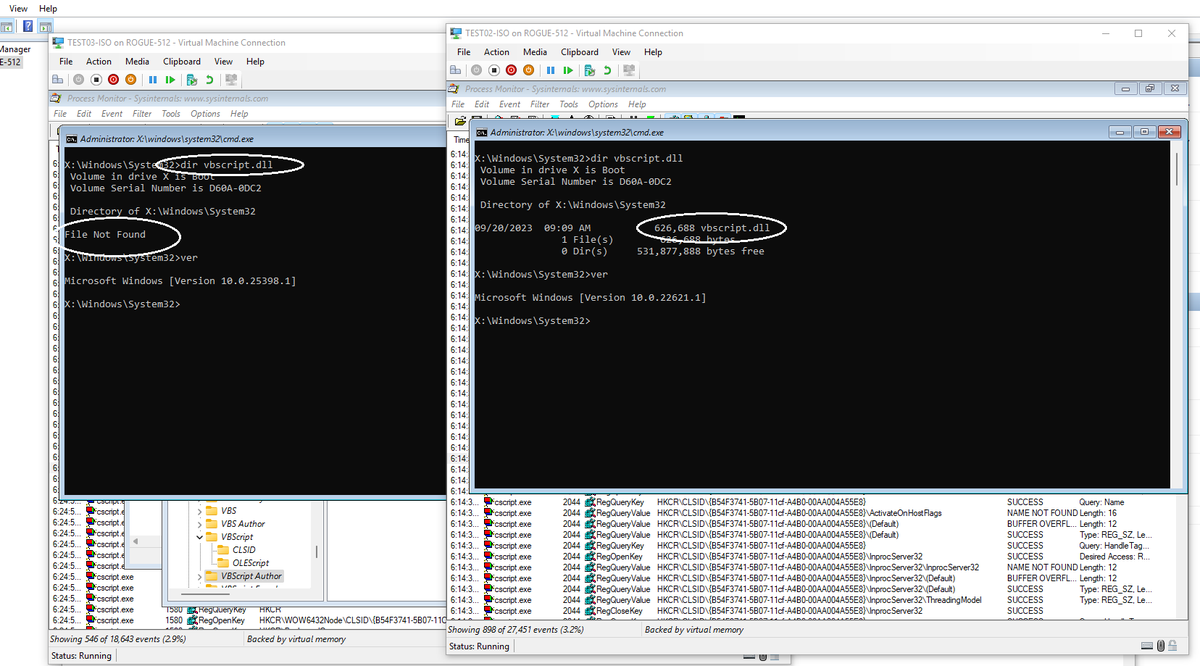
Task: Click vertical scrollbar thumb in registry tree pane
Action: click(x=318, y=551)
